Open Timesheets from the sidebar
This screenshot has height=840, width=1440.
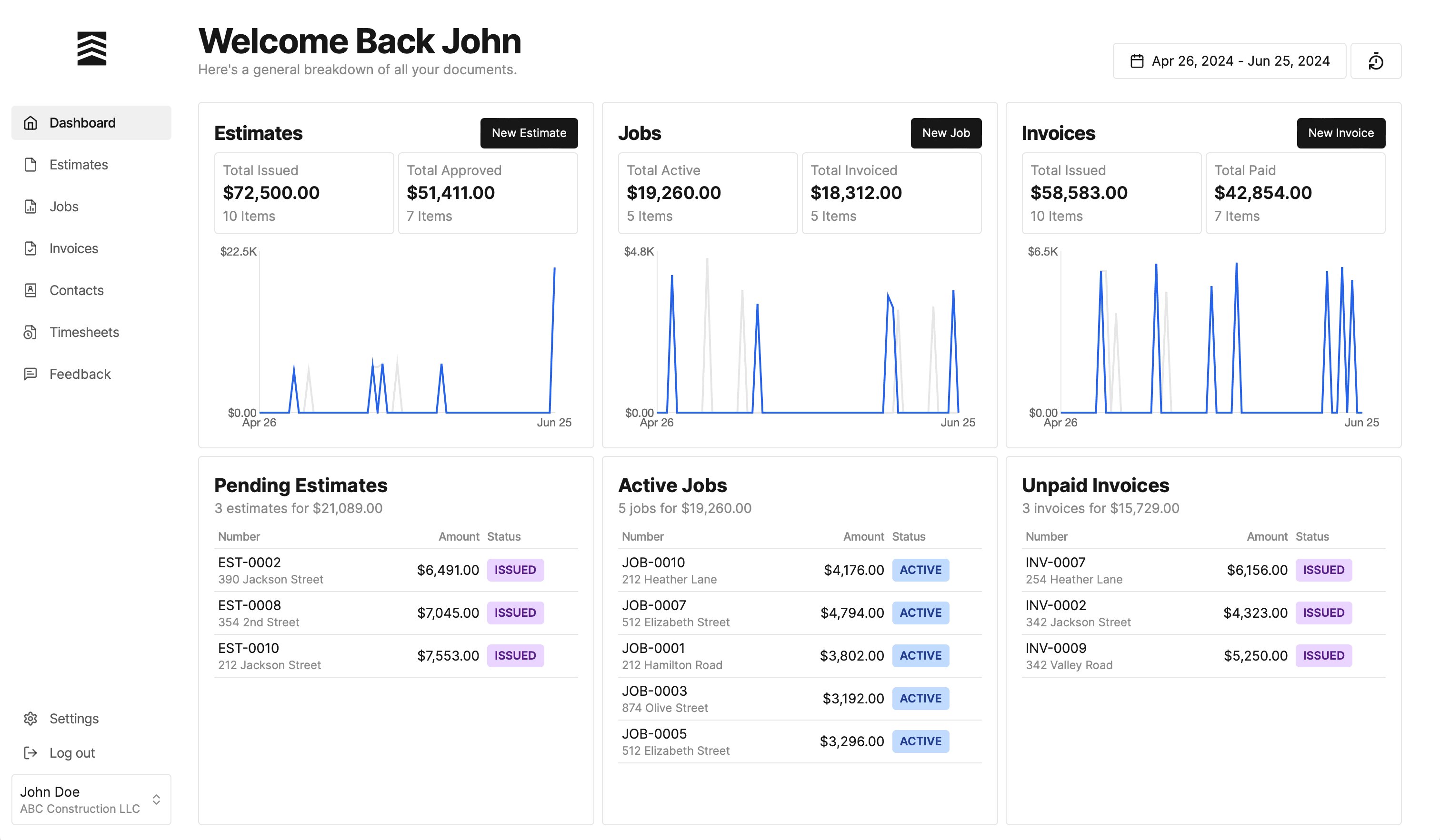pos(91,332)
